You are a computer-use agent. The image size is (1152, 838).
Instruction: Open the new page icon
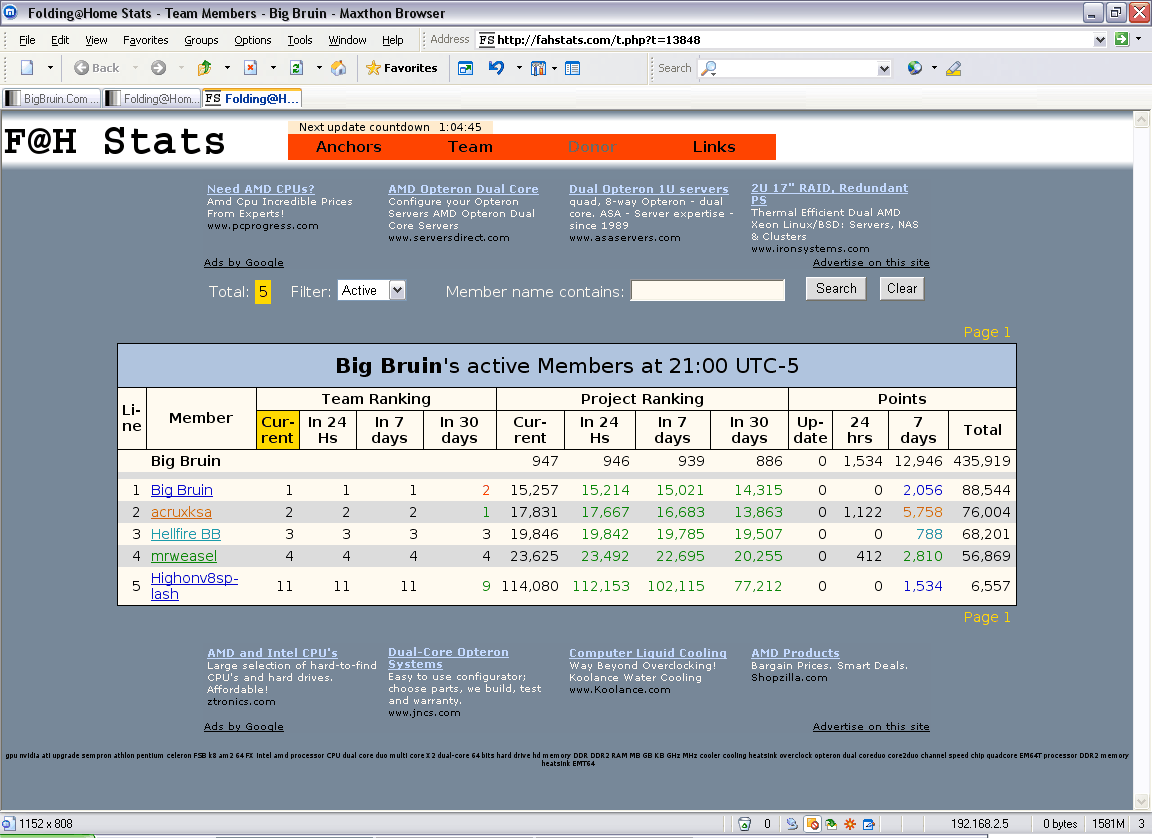[27, 68]
